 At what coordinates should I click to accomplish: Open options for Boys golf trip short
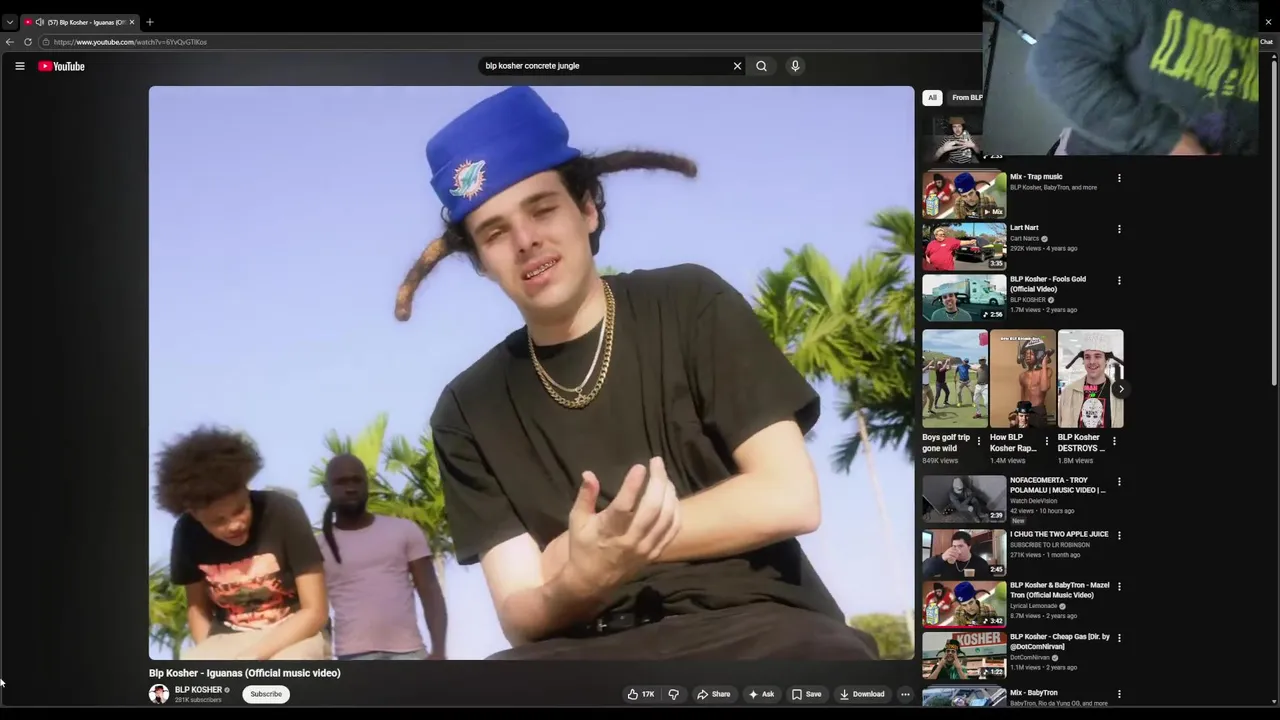coord(979,441)
